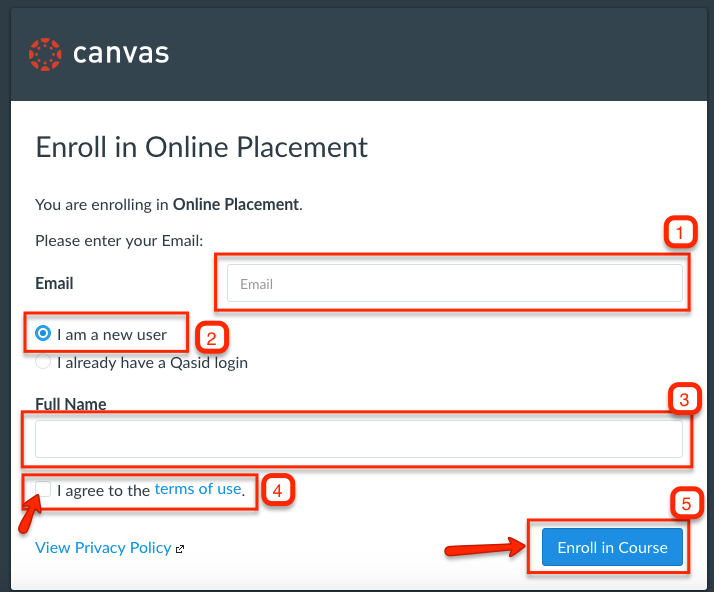
Task: Click the canvas wordmark in header
Action: click(x=121, y=54)
